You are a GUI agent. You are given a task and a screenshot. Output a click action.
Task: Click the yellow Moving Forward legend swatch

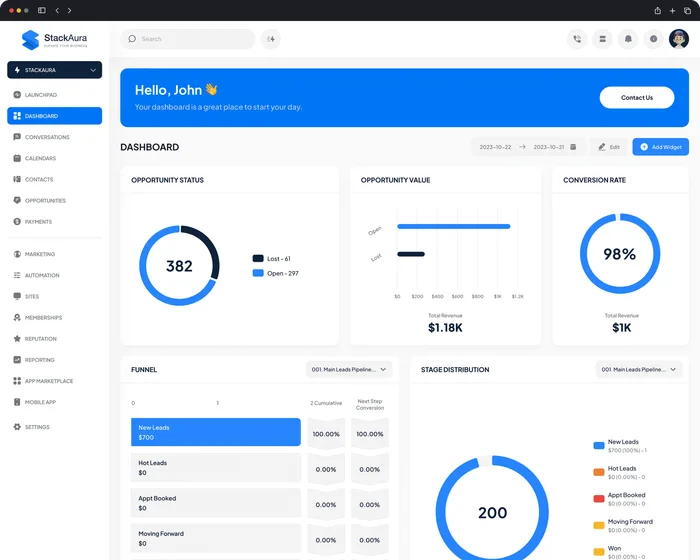click(x=599, y=525)
